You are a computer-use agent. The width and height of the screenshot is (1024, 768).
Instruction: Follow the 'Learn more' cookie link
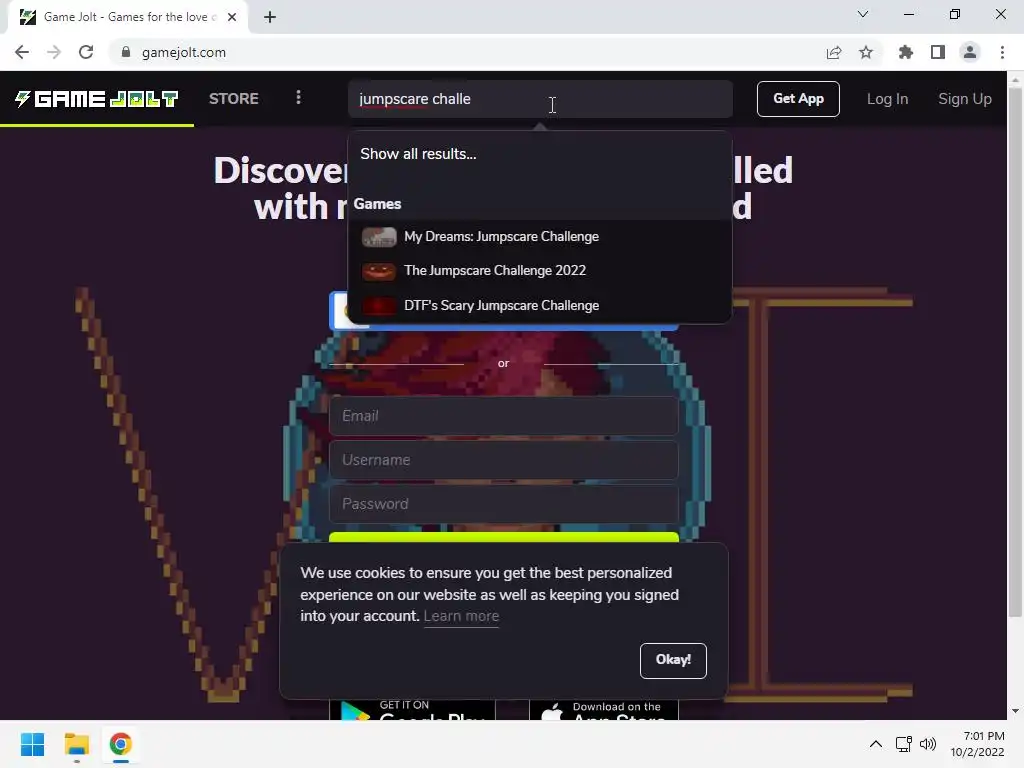pos(461,616)
